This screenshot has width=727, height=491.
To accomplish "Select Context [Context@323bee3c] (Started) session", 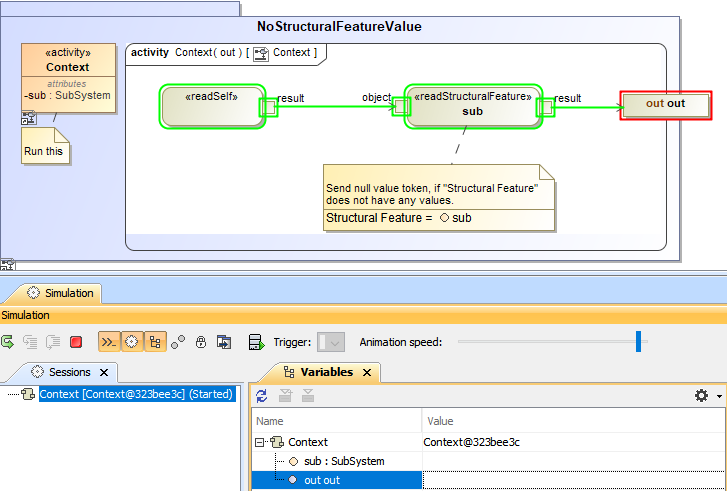I will coord(136,394).
